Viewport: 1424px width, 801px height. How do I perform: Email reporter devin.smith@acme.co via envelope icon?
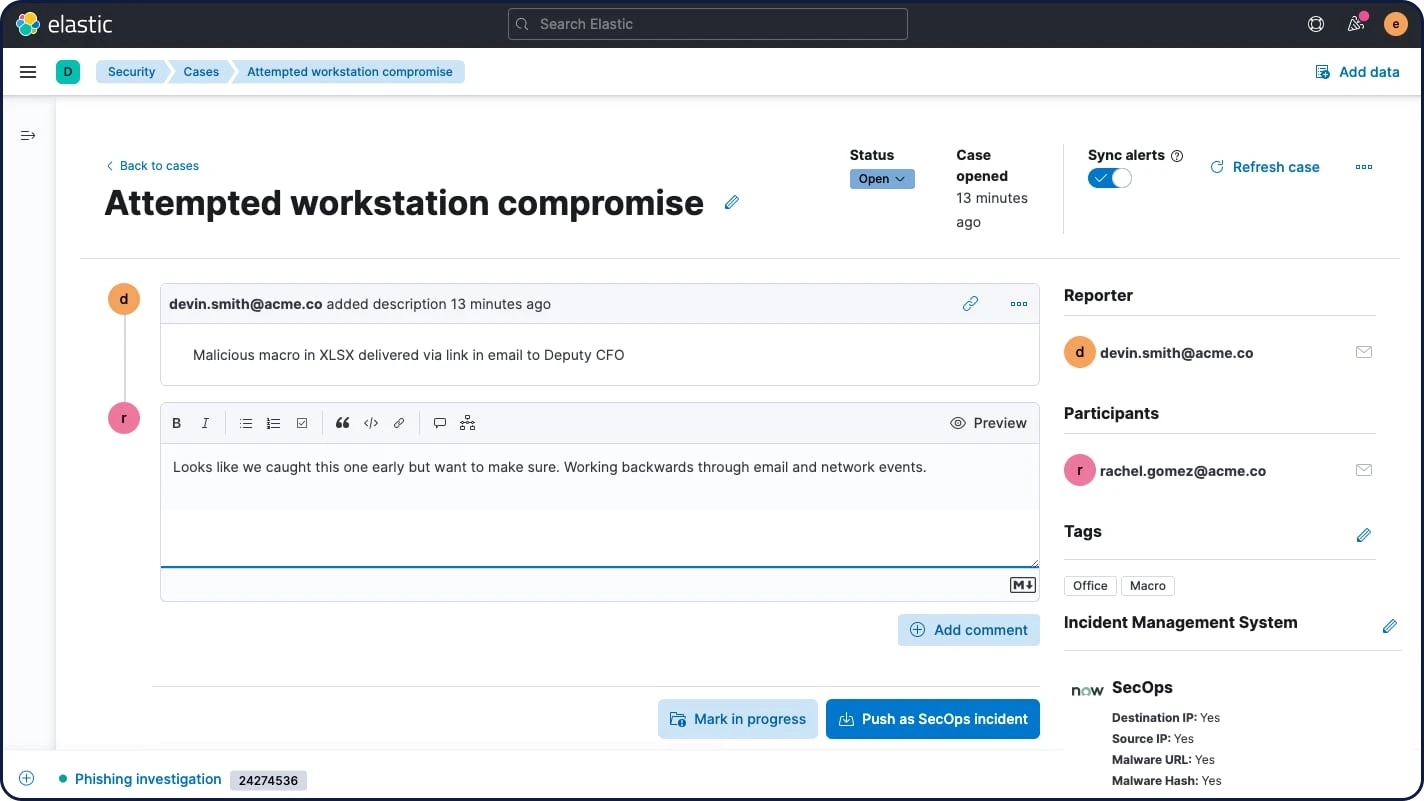click(1364, 352)
